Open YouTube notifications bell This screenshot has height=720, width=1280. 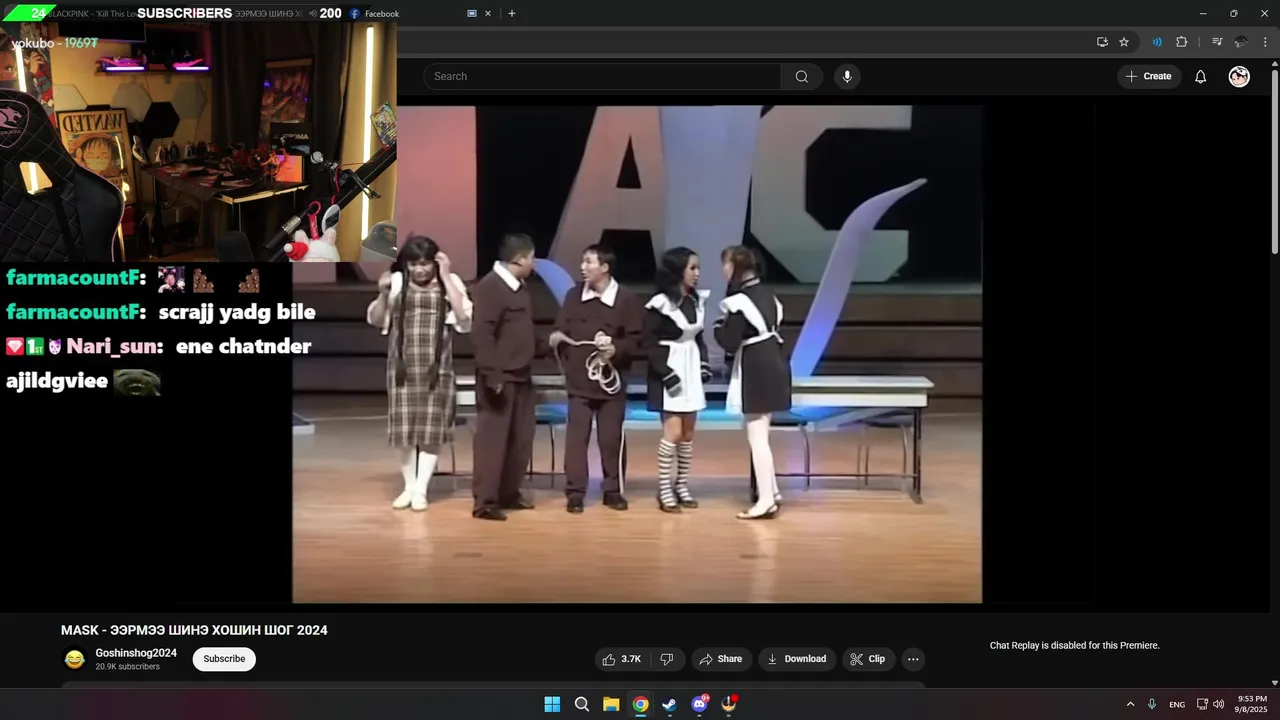(1201, 77)
